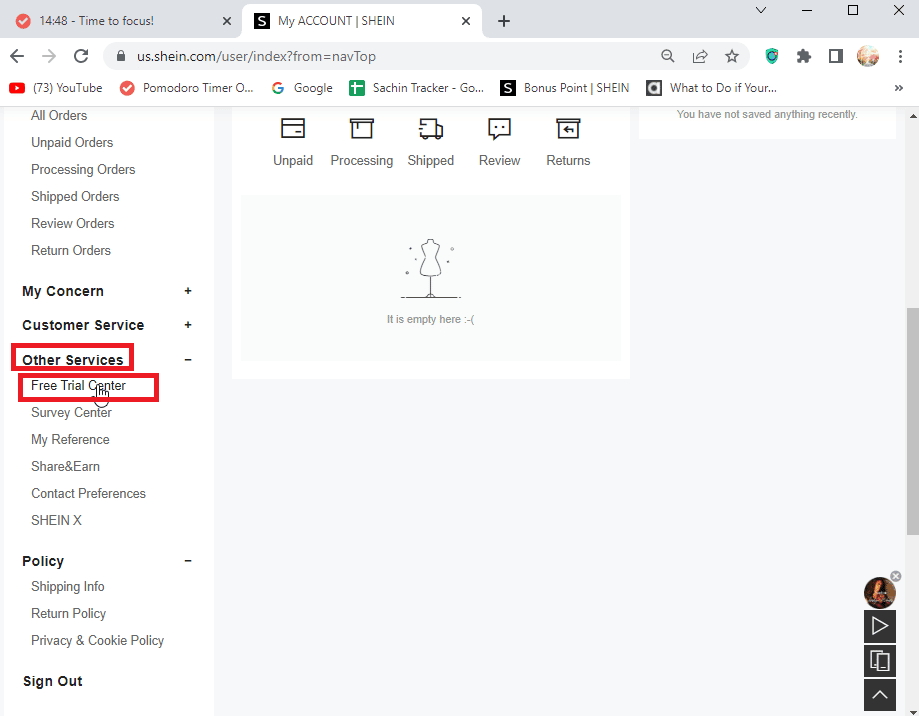Click the page vertical scrollbar thumb
This screenshot has height=716, width=919.
click(x=913, y=421)
